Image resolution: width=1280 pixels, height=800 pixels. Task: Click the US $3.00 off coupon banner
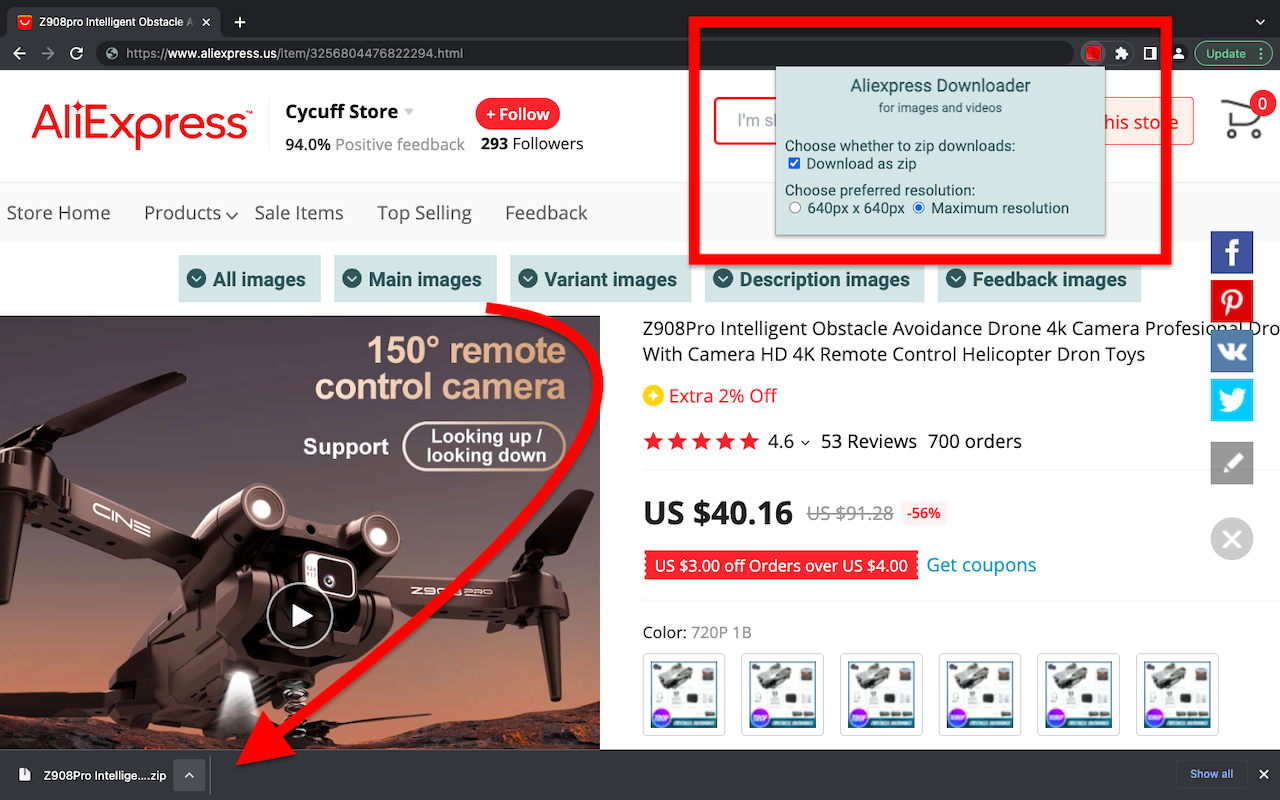coord(781,566)
